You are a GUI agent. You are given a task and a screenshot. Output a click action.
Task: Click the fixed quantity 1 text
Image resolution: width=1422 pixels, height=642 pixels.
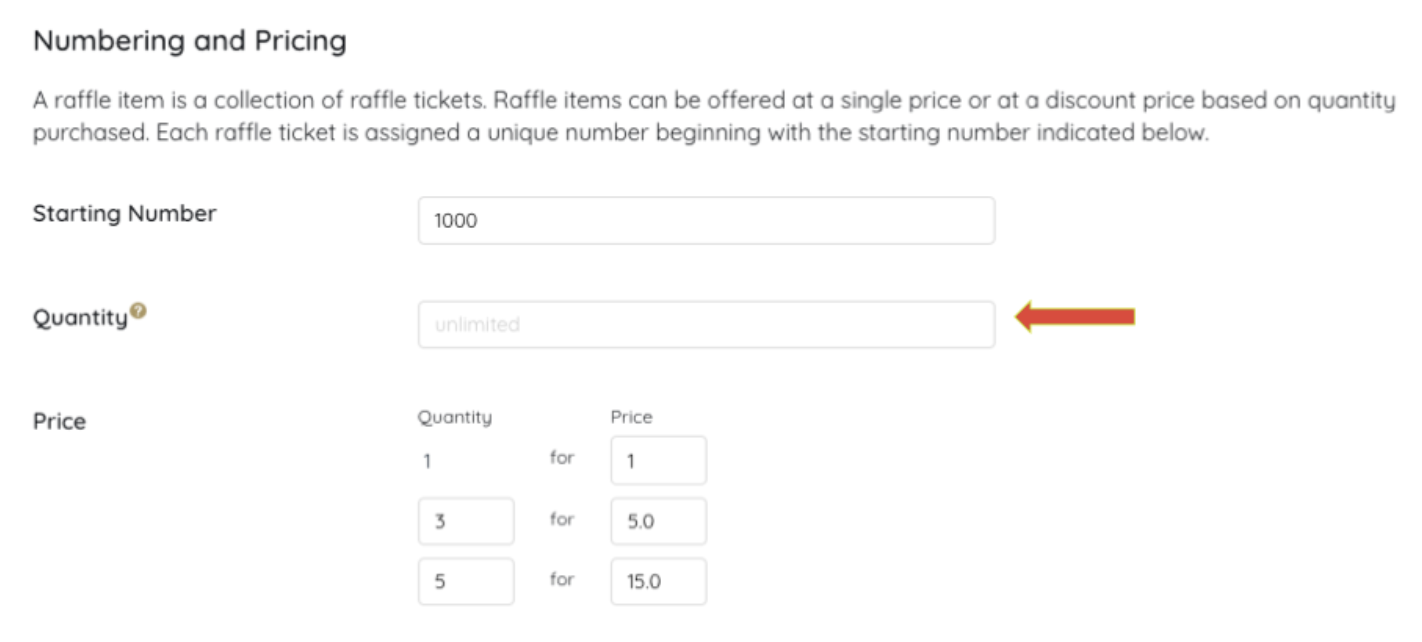(x=425, y=462)
